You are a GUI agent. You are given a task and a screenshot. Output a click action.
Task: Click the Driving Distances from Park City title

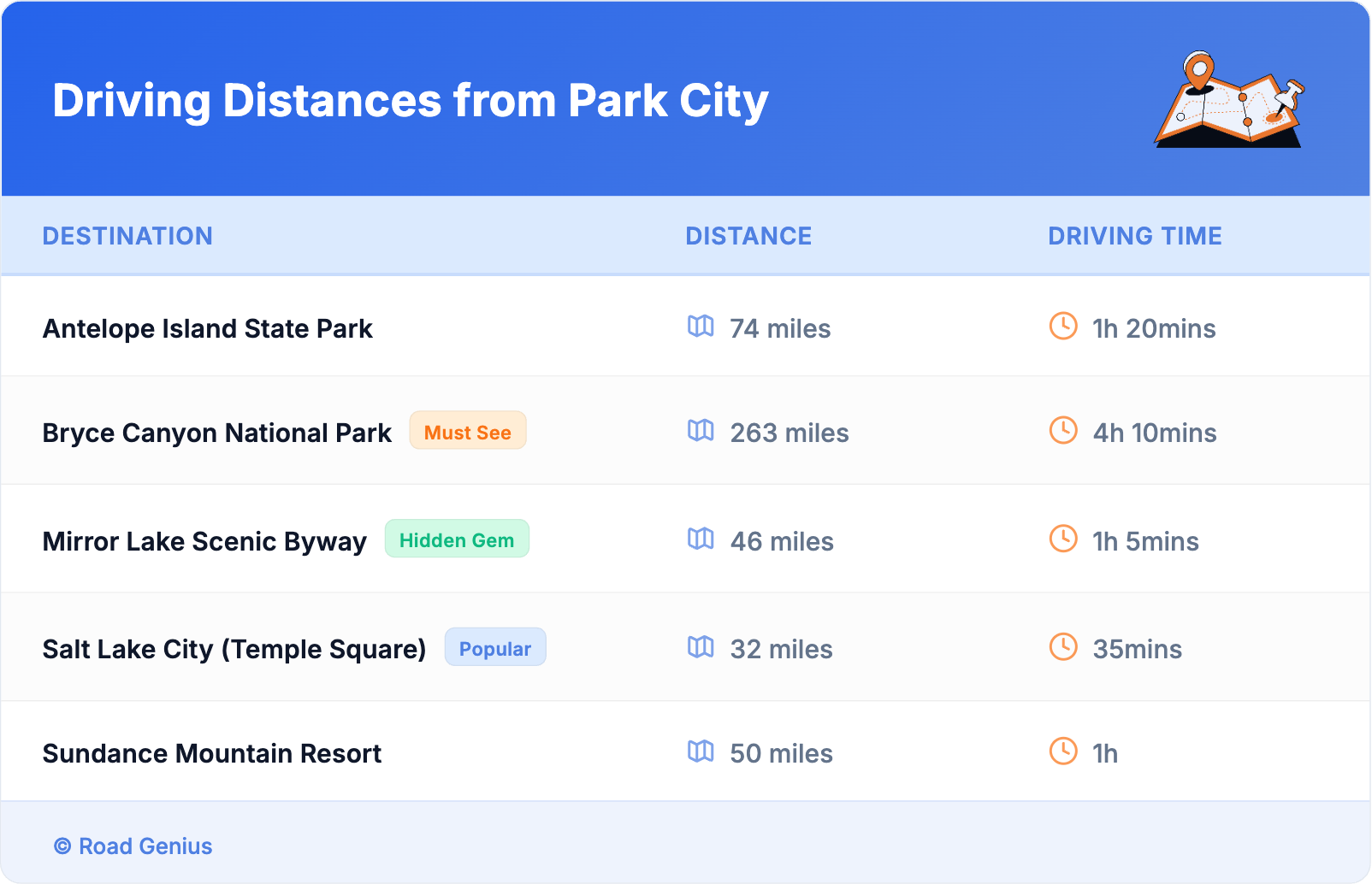point(411,101)
